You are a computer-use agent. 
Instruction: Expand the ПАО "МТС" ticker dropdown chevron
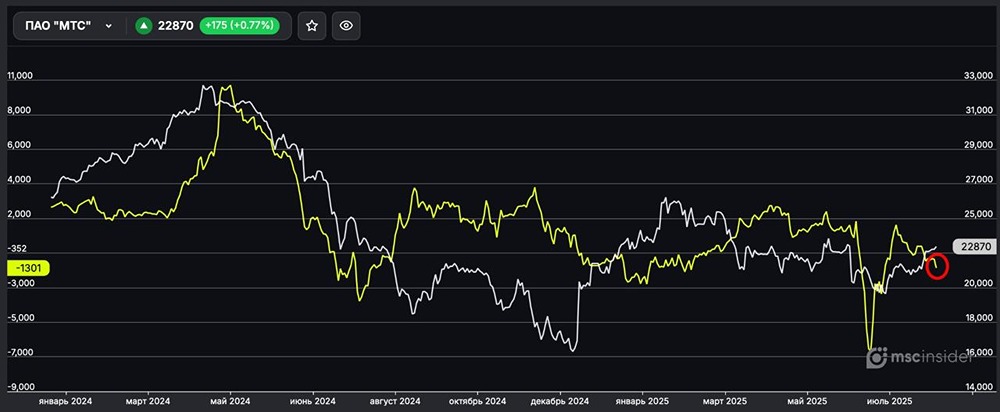(x=108, y=26)
